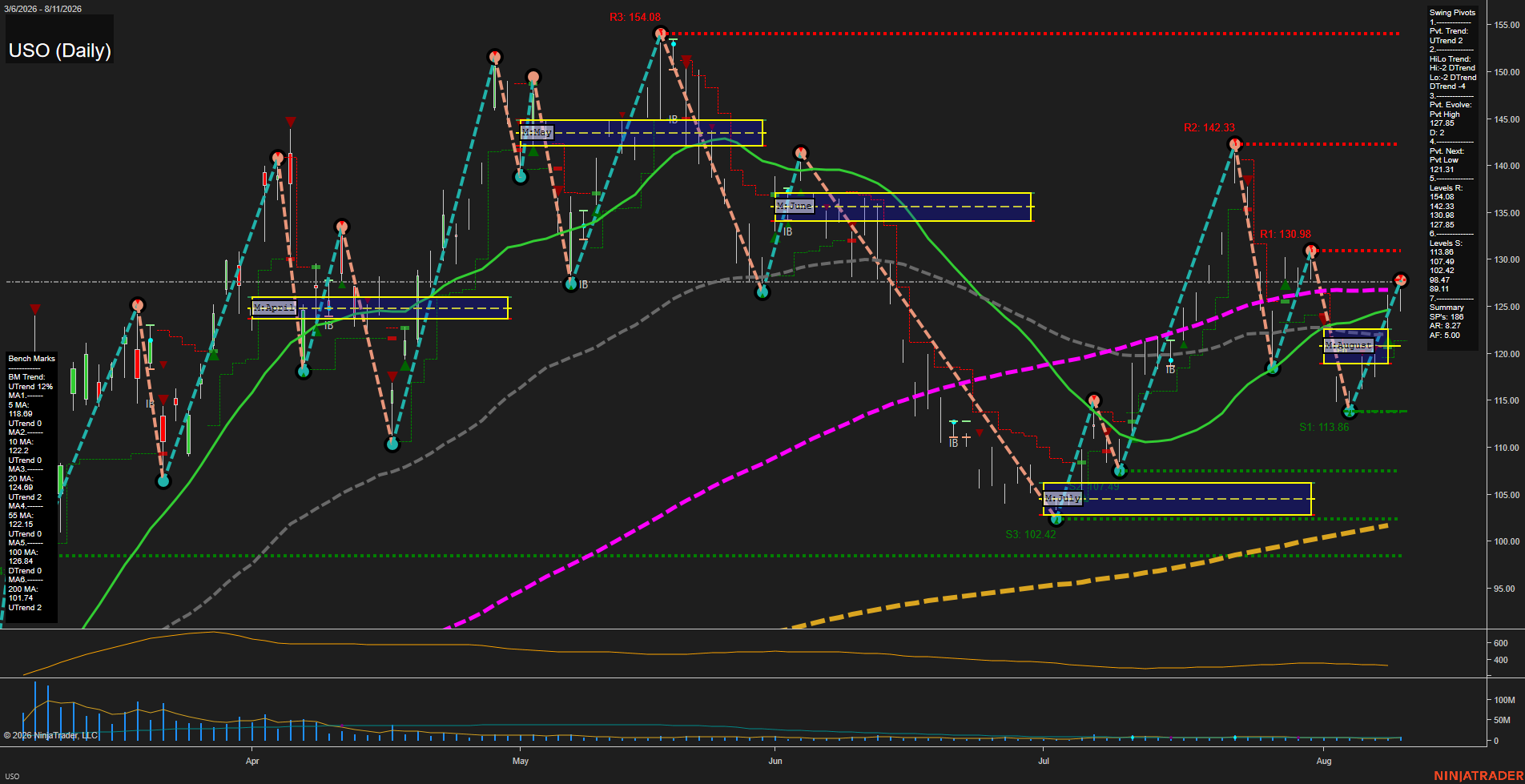Screen dimensions: 1525x784
Task: Click the swing pivot high marker at R2 142.33
Action: 1234,144
